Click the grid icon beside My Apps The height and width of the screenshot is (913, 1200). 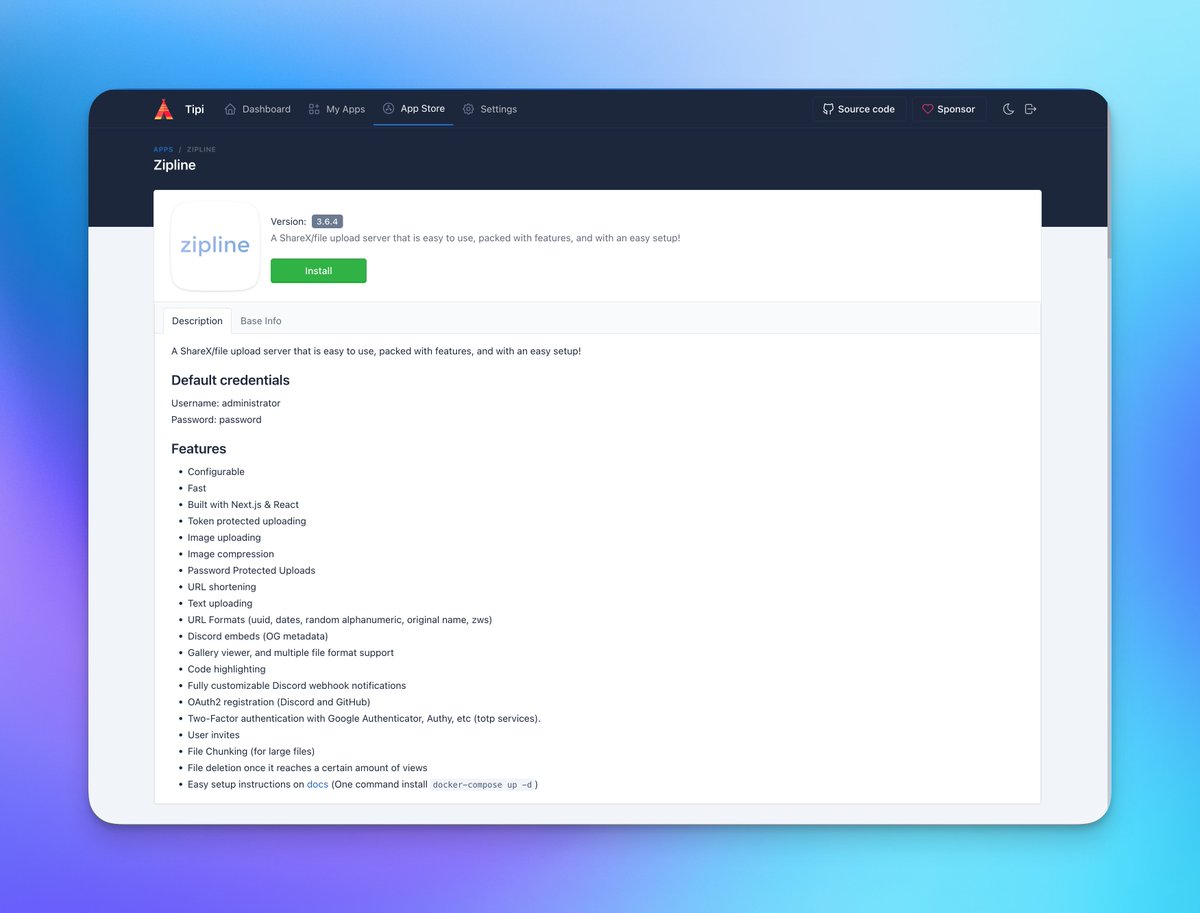[x=313, y=108]
